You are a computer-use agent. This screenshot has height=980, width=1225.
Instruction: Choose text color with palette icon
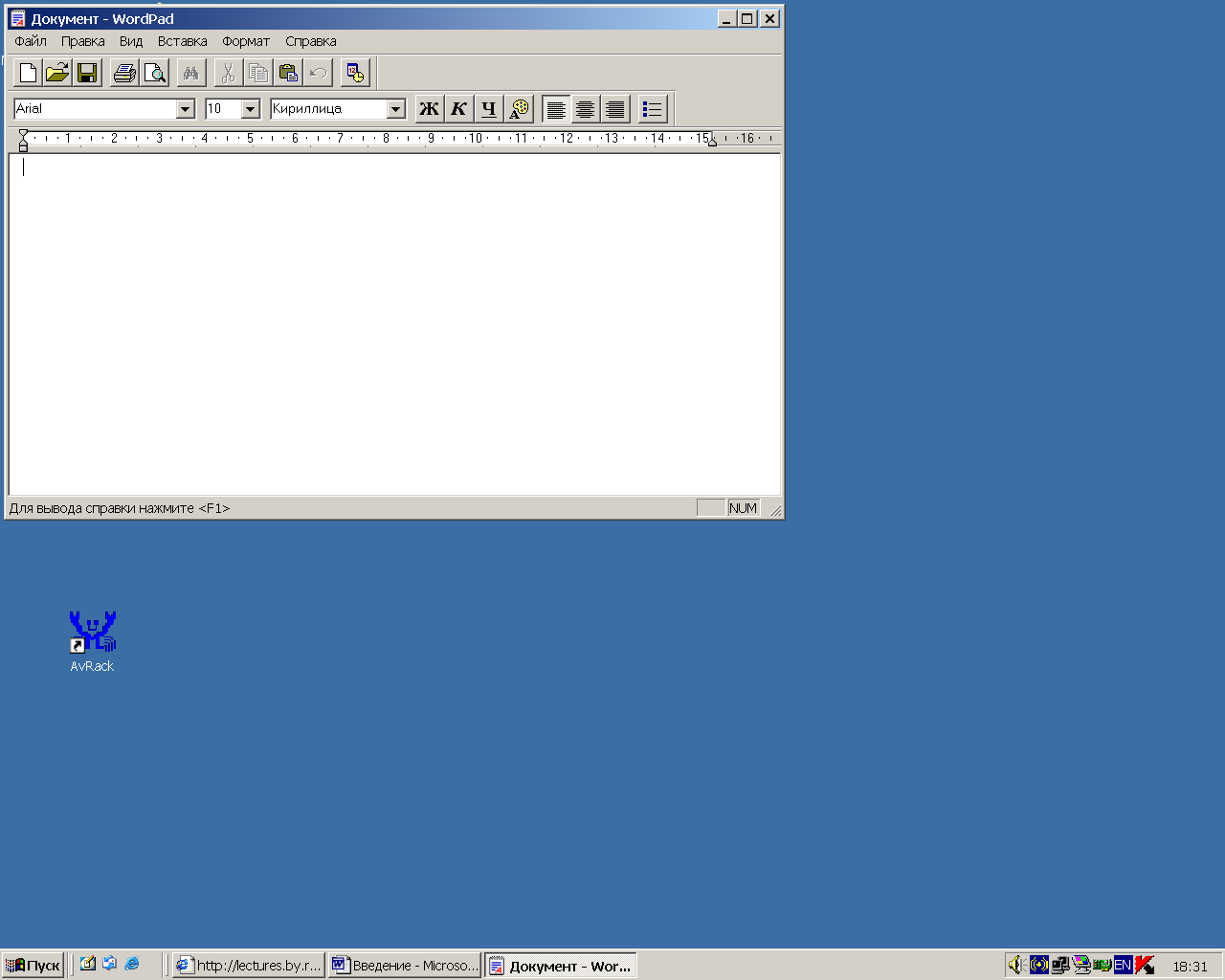519,109
